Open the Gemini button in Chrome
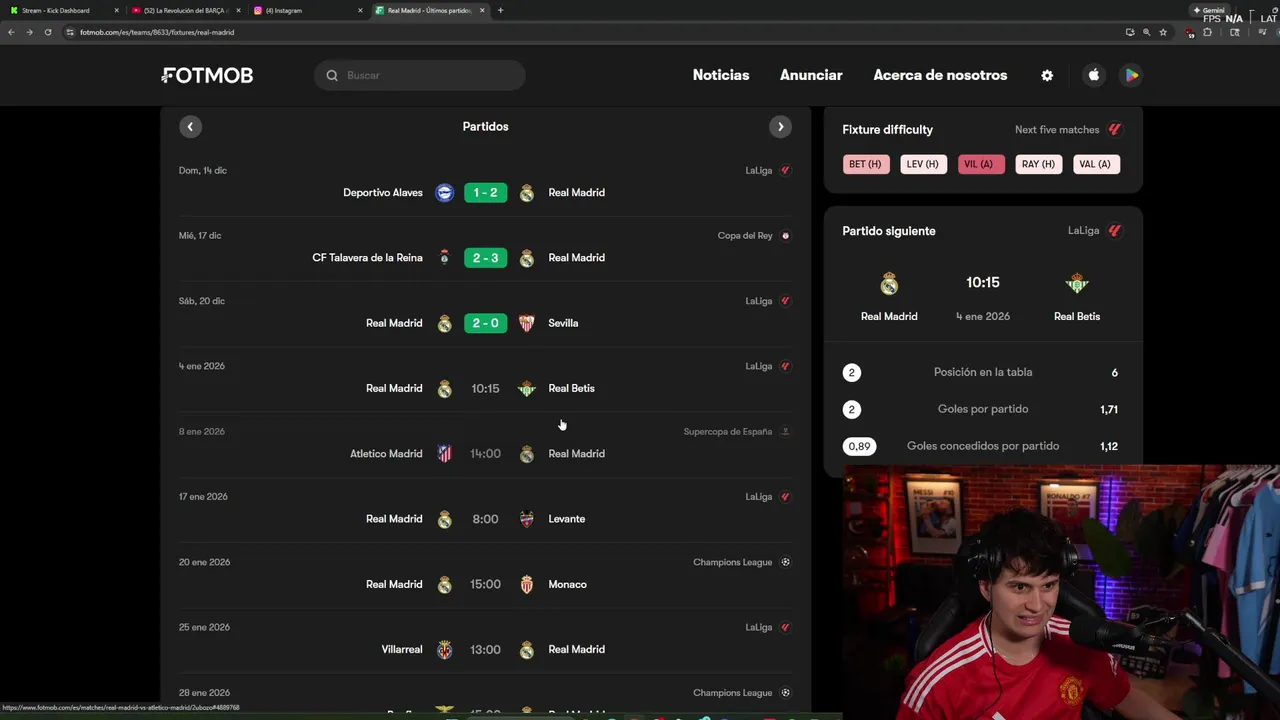 [1209, 10]
